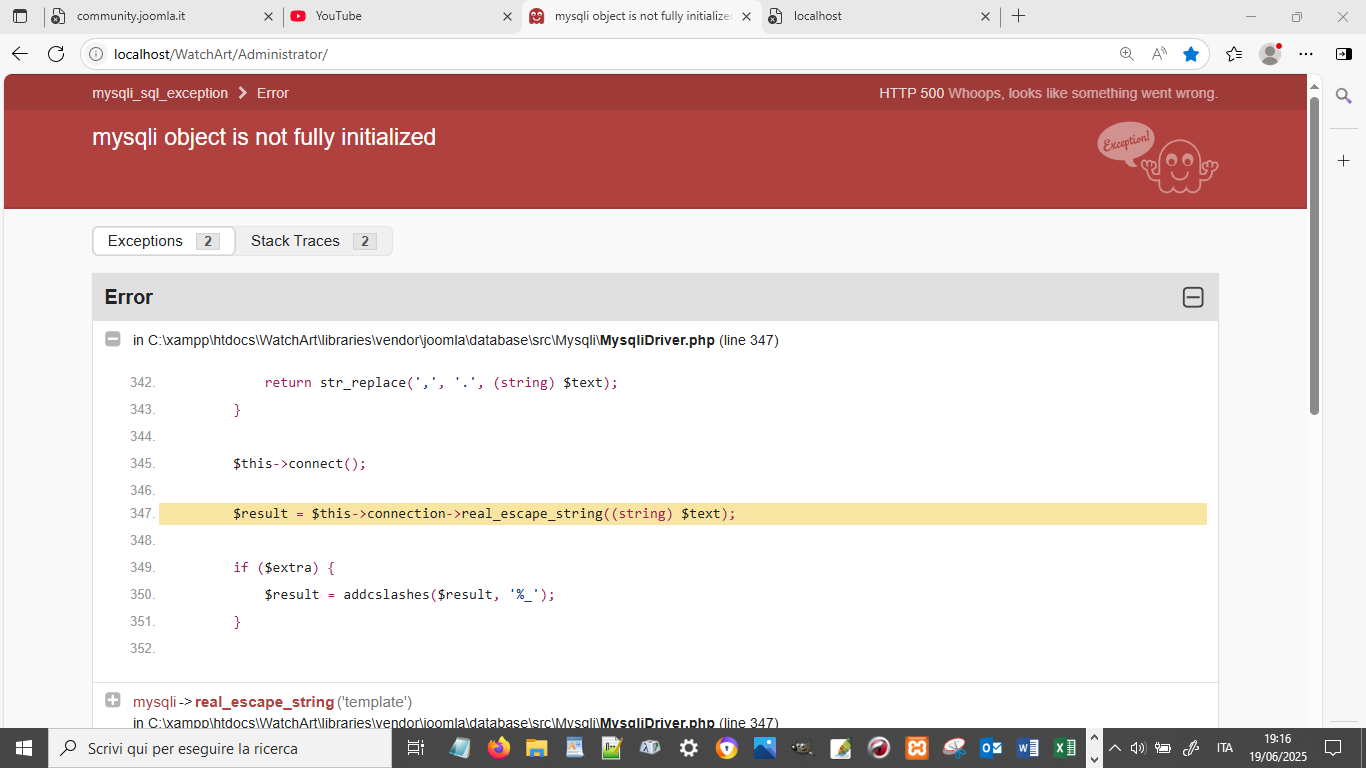The width and height of the screenshot is (1366, 768).
Task: Open the tab actions menu icon
Action: [x=20, y=16]
